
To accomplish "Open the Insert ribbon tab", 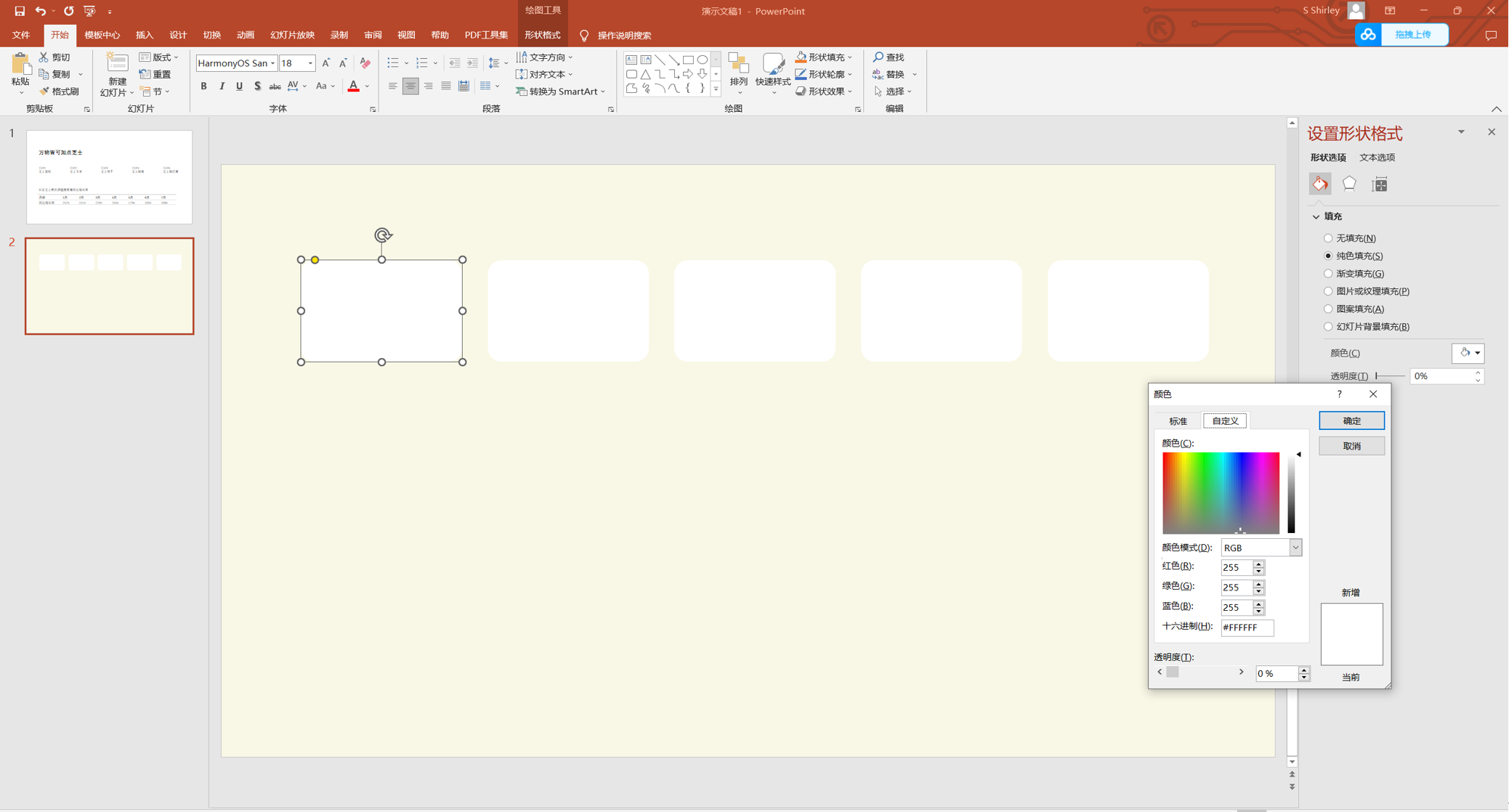I will [145, 35].
